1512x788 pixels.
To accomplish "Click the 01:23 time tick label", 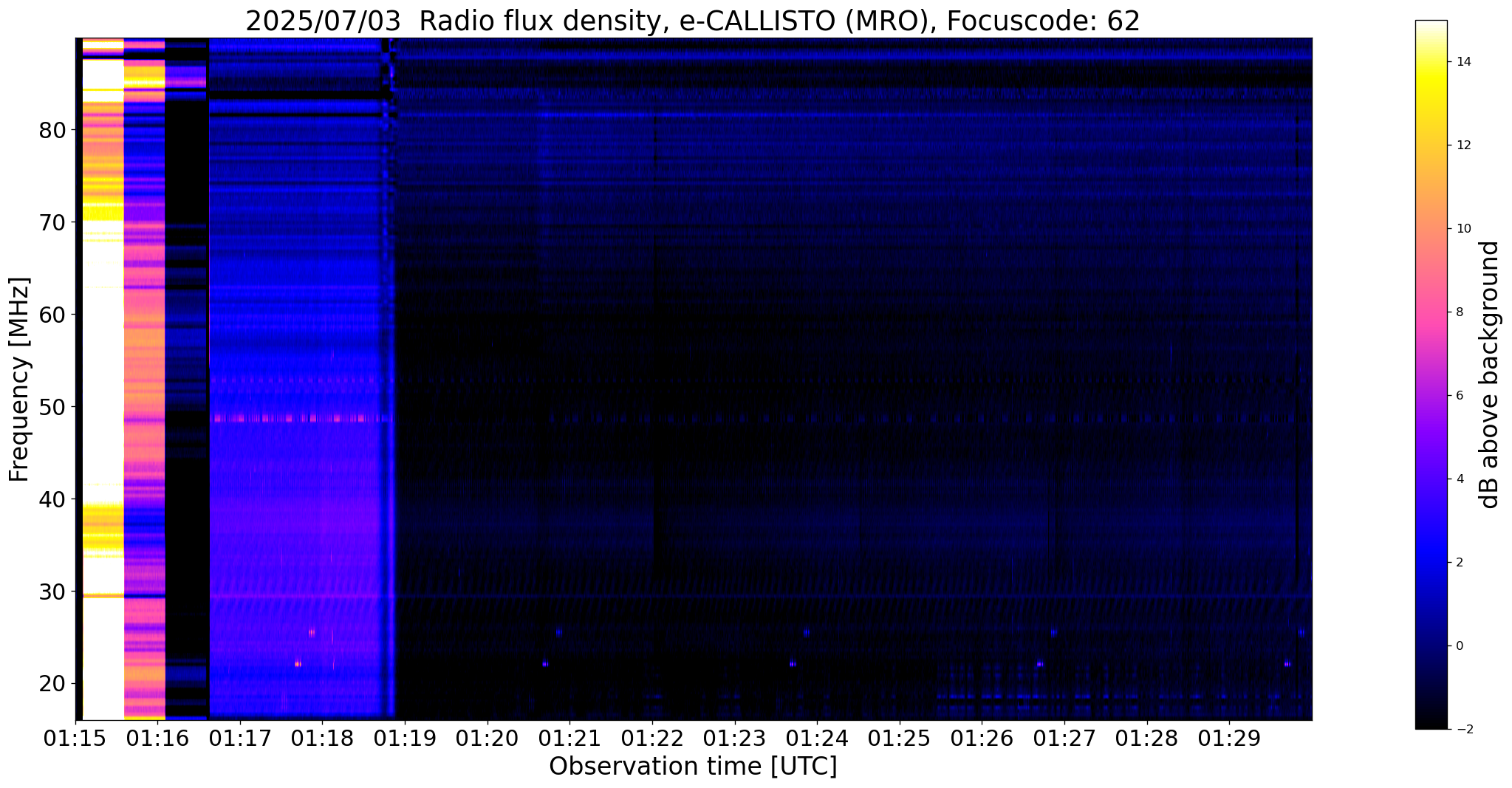I will click(x=735, y=737).
